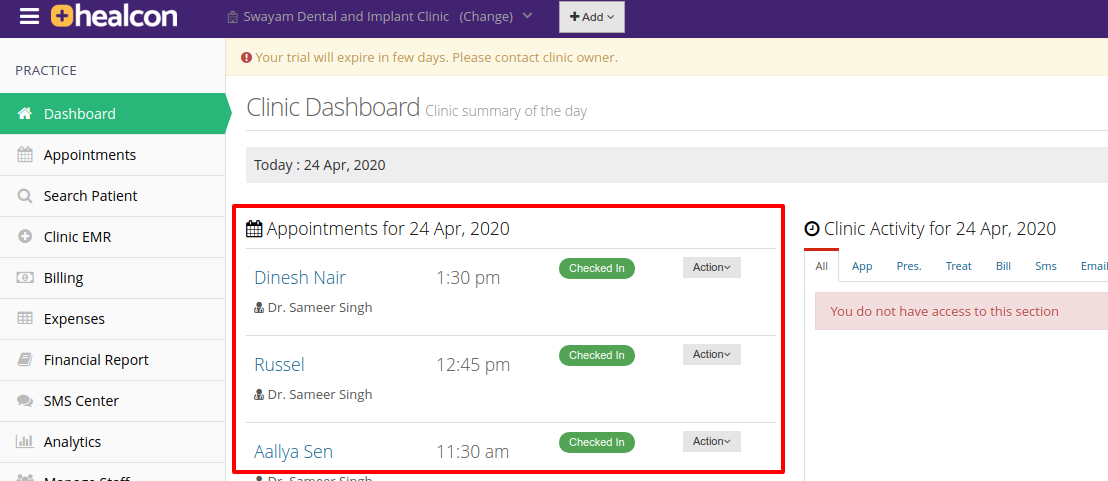Image resolution: width=1108 pixels, height=481 pixels.
Task: Click the SMS Center chat icon
Action: [25, 400]
